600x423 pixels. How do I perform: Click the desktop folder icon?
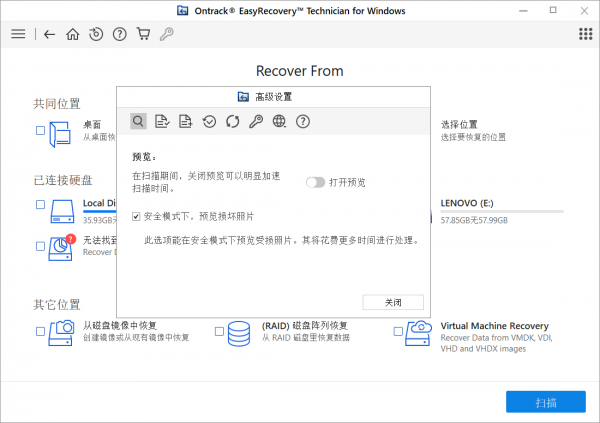coord(60,134)
